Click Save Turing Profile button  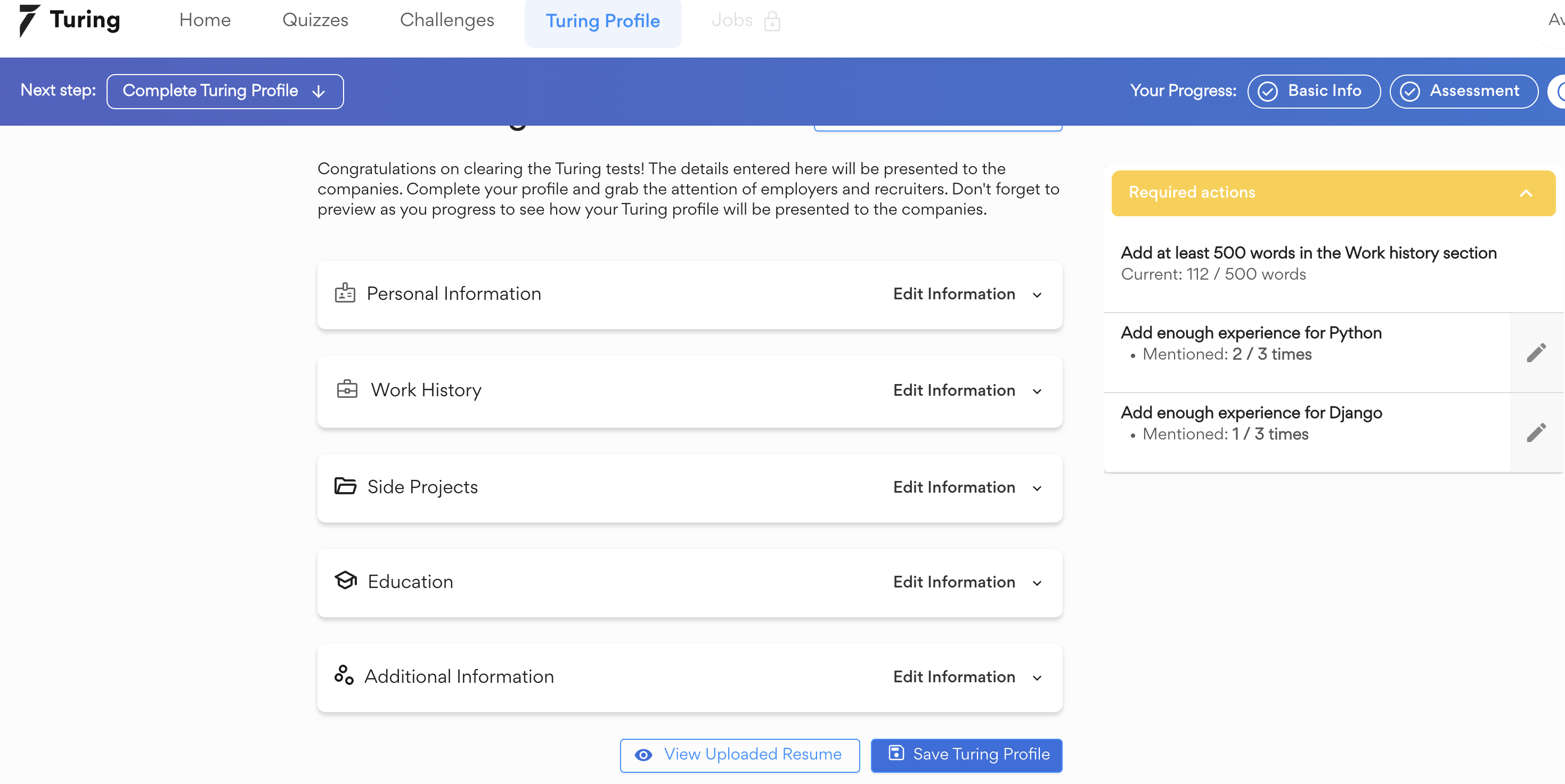pos(966,755)
